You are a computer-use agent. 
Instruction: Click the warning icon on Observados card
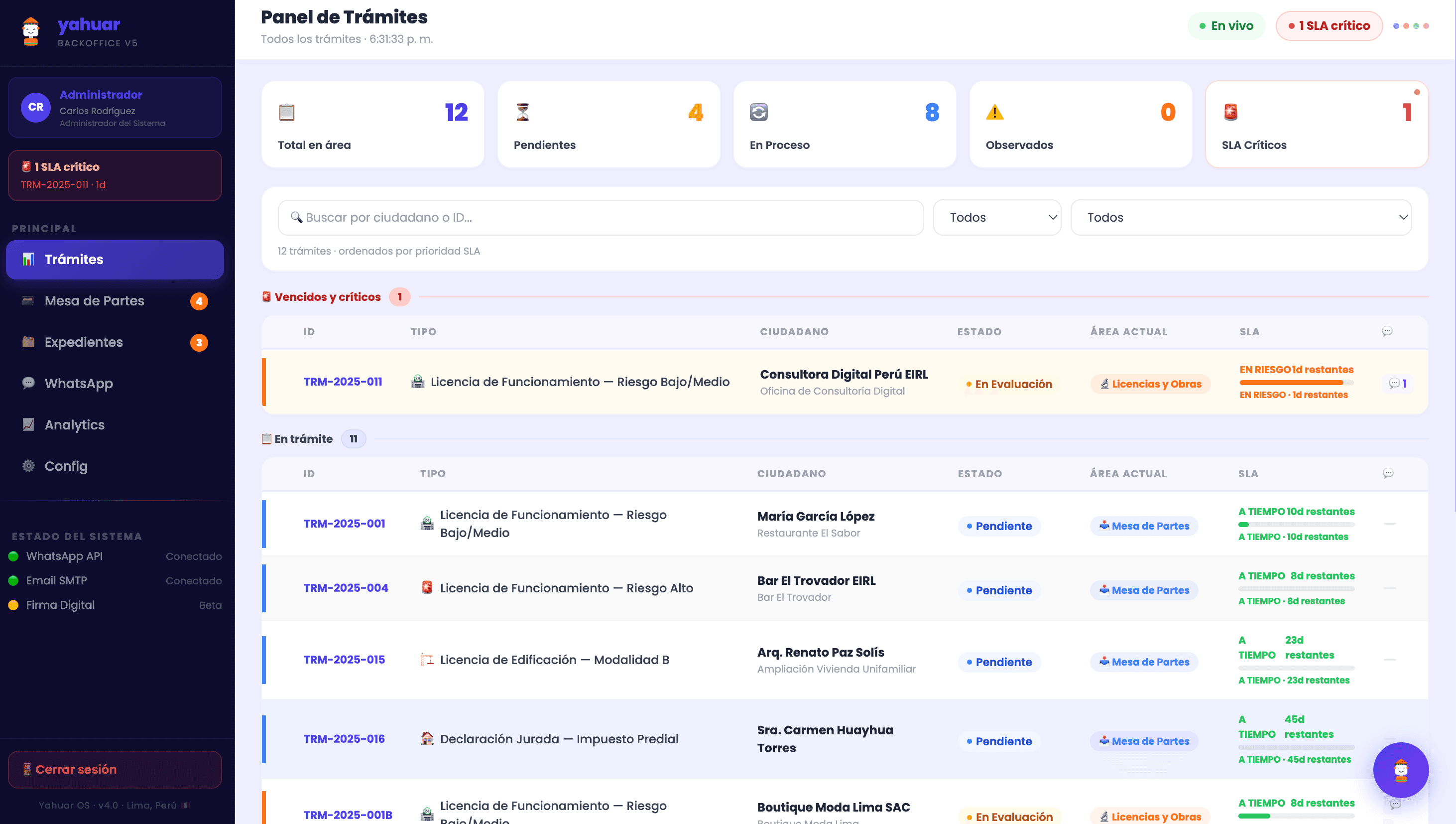coord(994,112)
